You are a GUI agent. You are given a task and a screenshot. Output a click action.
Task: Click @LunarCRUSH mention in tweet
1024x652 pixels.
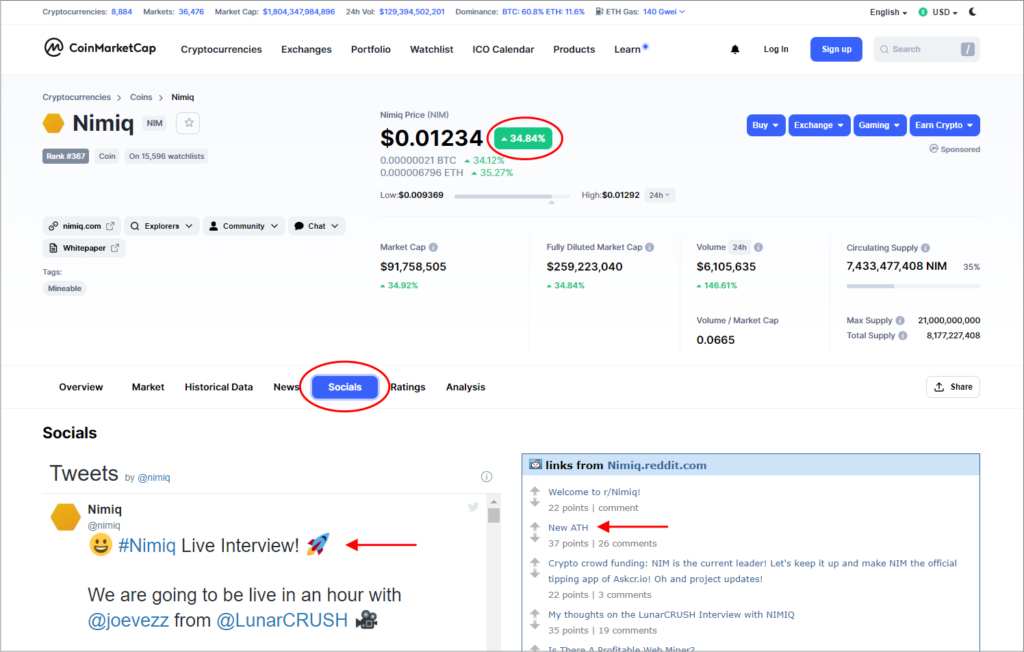pyautogui.click(x=281, y=620)
